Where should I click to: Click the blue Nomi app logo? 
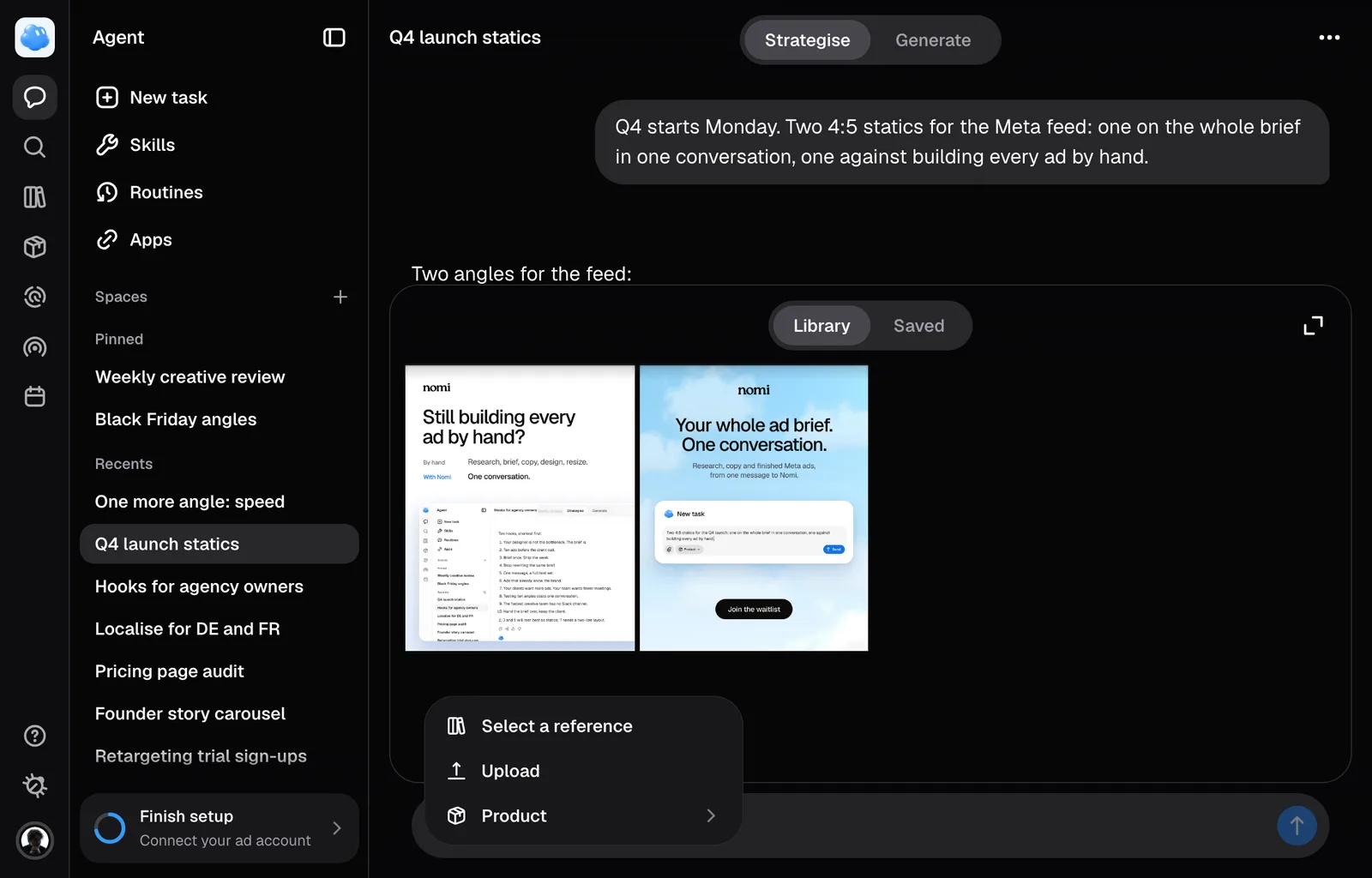coord(35,38)
